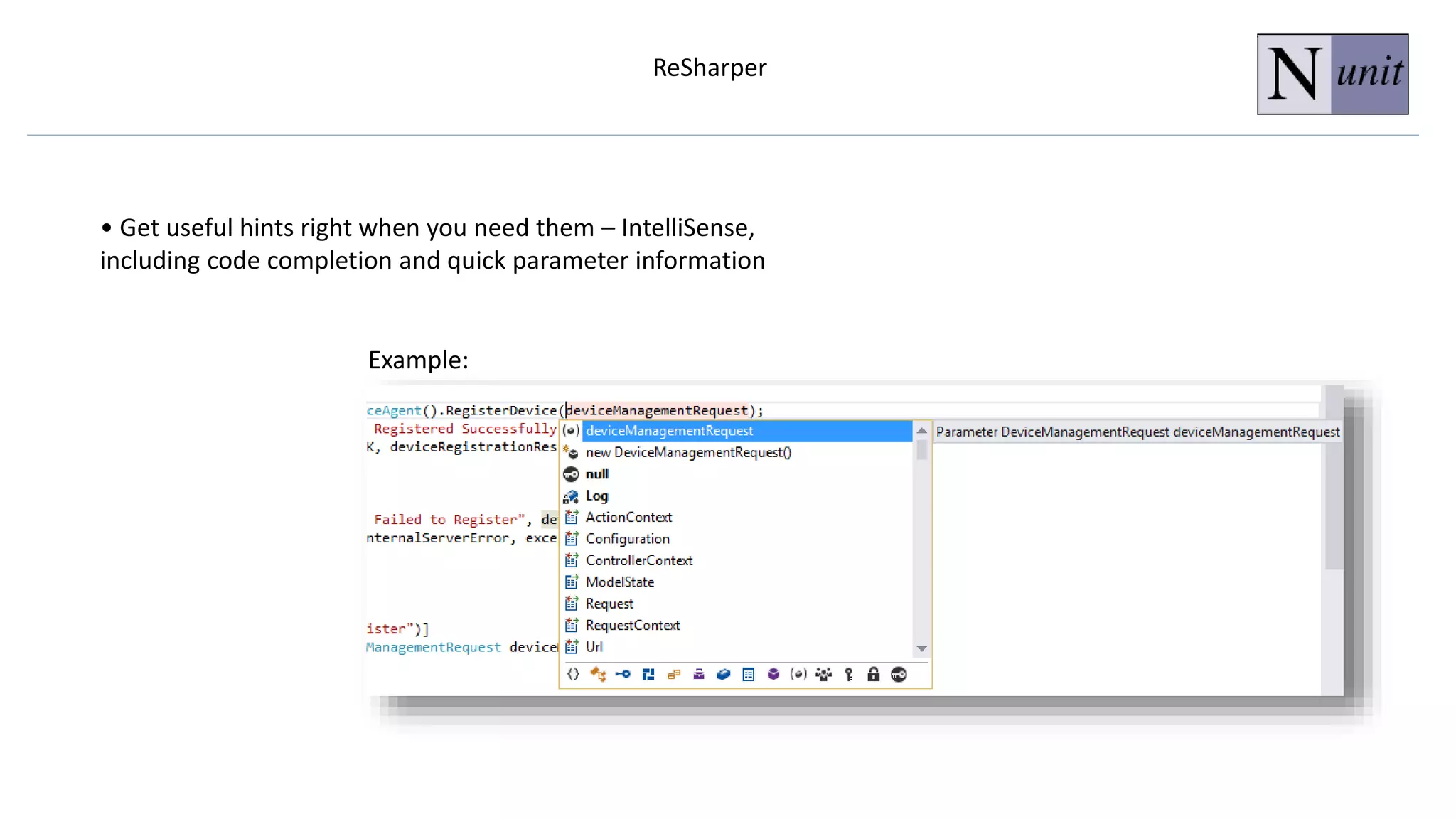Toggle the round keyword filter icon
This screenshot has height=819, width=1456.
[x=899, y=674]
